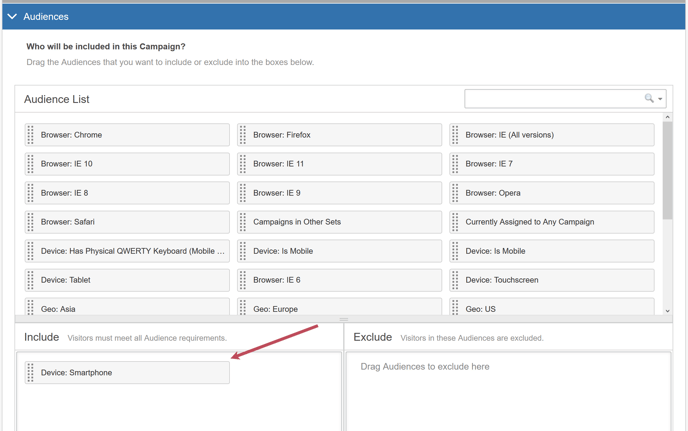The width and height of the screenshot is (688, 431).
Task: Select the Browser: Firefox audience
Action: 339,135
